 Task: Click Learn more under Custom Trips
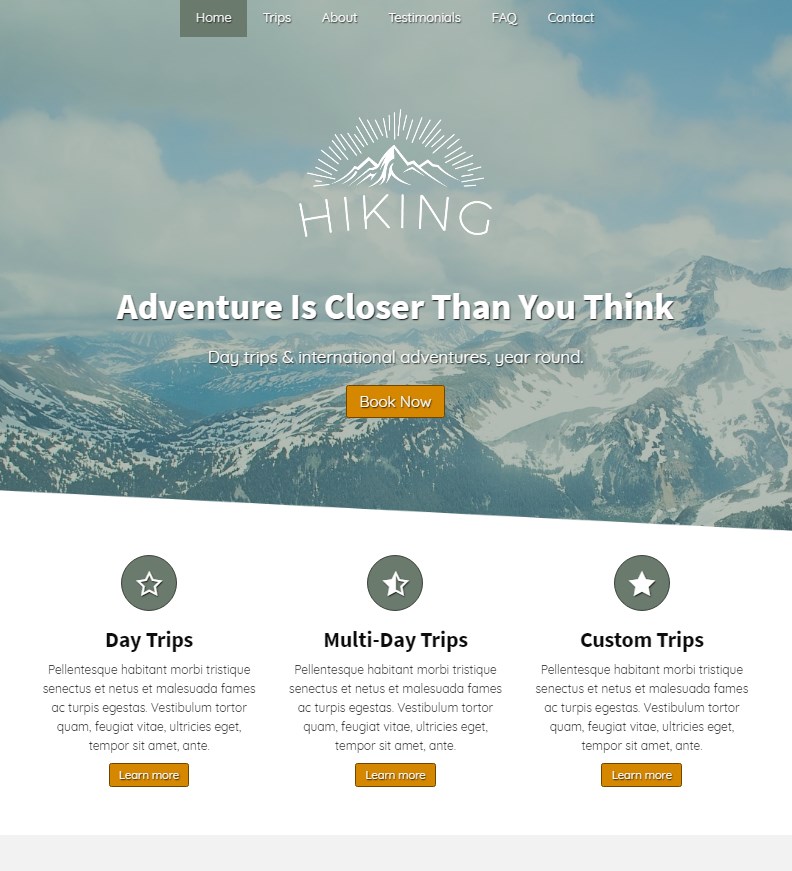(x=641, y=775)
